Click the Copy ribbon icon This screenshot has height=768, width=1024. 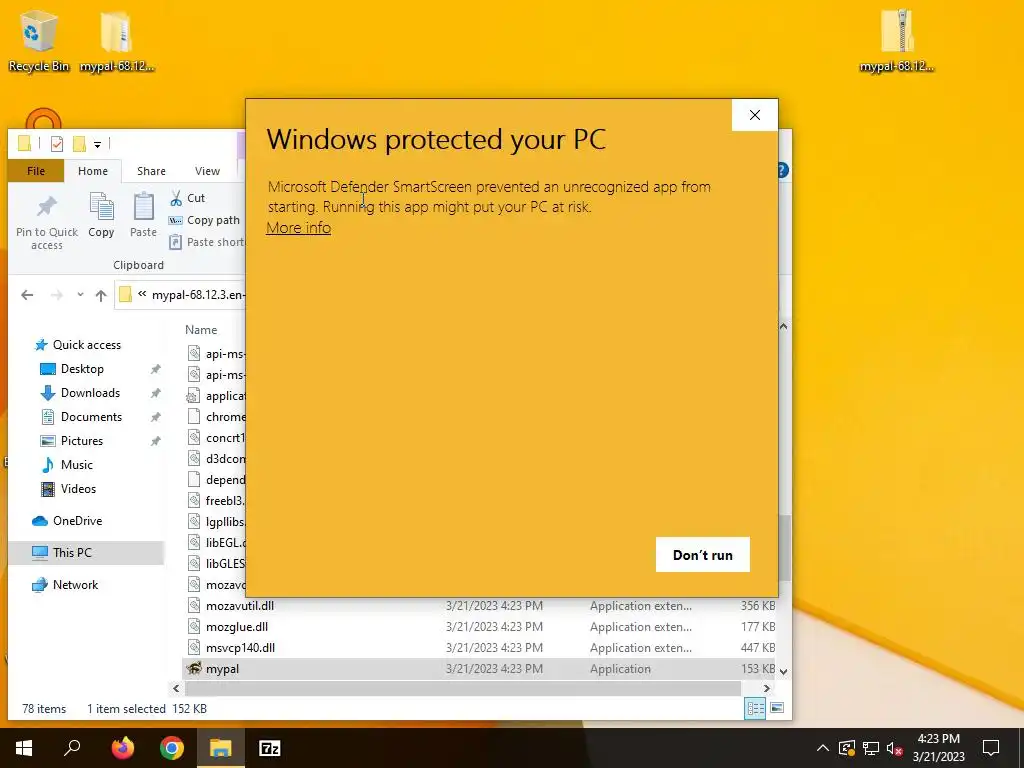[x=101, y=216]
